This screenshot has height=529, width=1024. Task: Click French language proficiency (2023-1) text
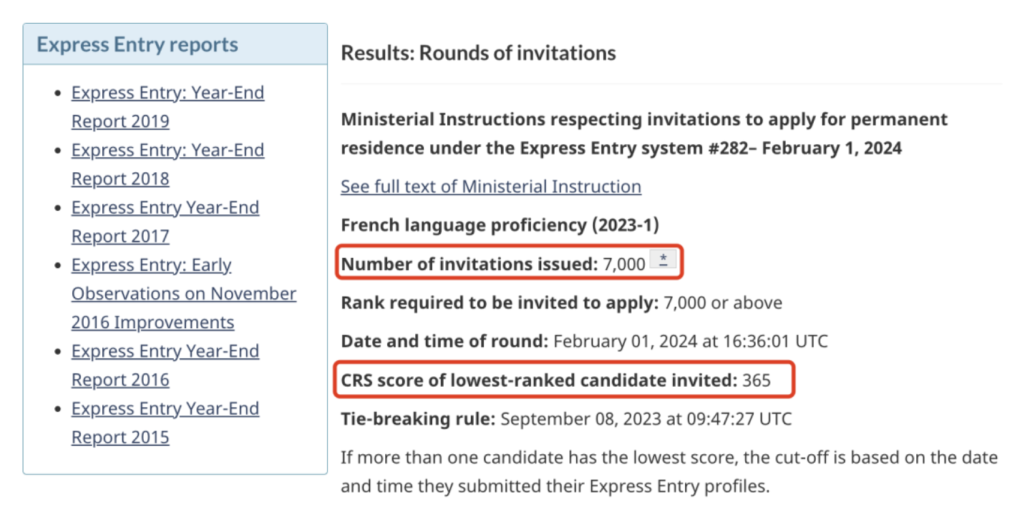point(500,225)
